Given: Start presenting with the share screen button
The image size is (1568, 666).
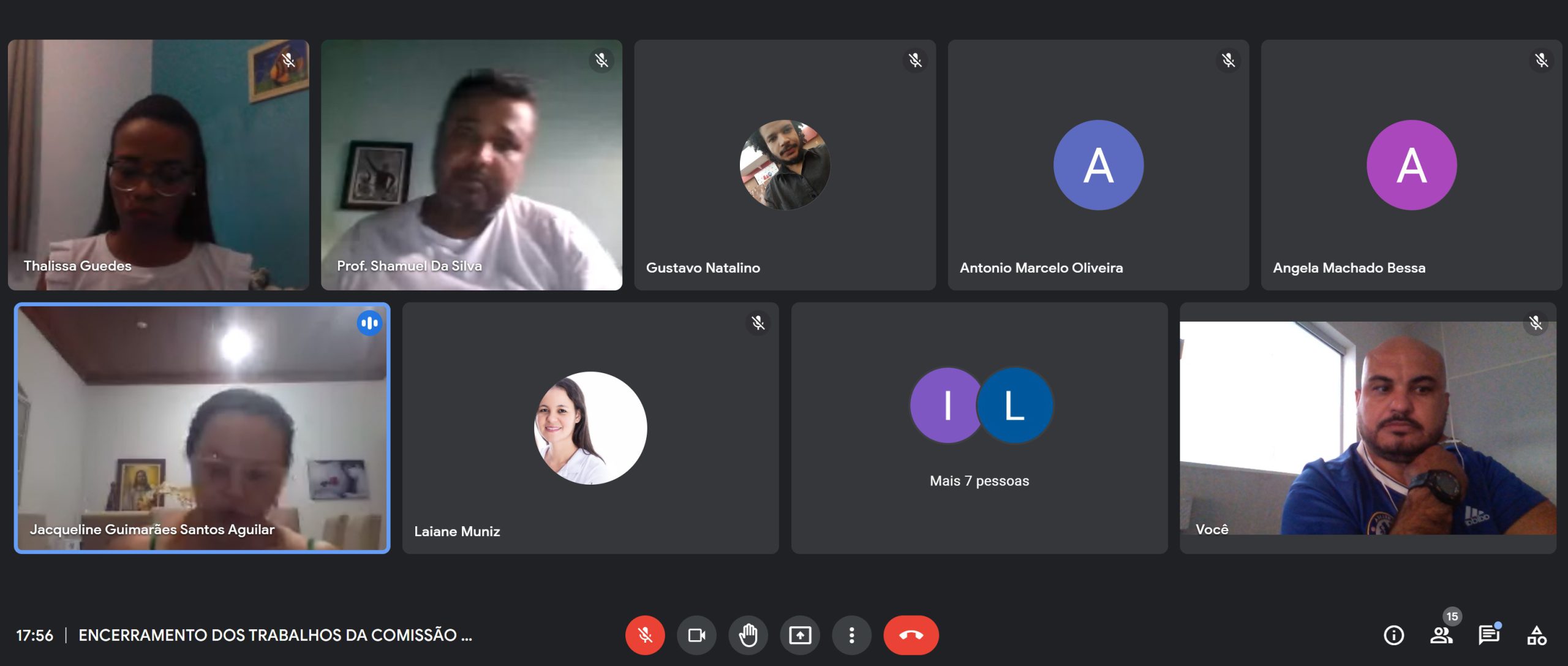Looking at the screenshot, I should tap(800, 635).
